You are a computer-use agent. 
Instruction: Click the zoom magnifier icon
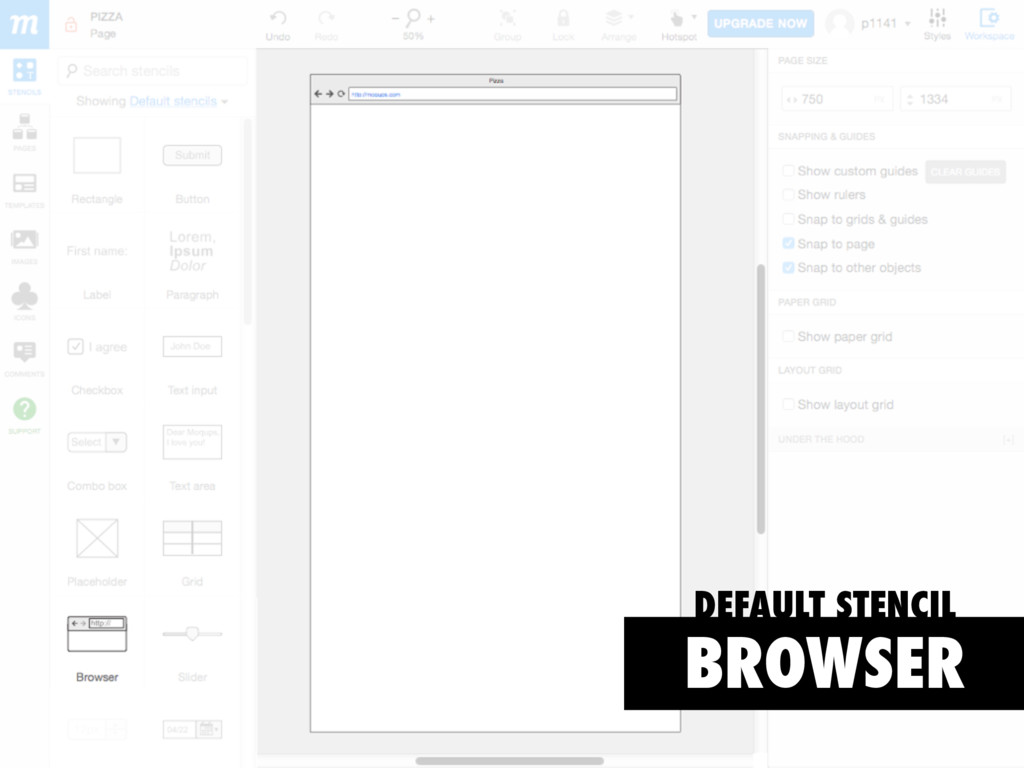[x=413, y=18]
